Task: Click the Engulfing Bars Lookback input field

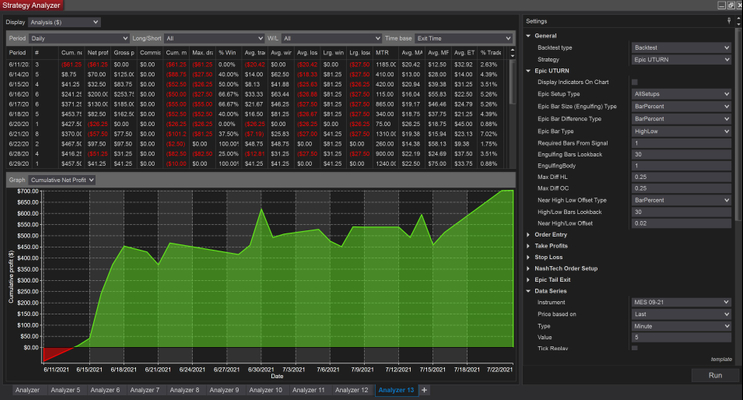Action: [x=682, y=153]
